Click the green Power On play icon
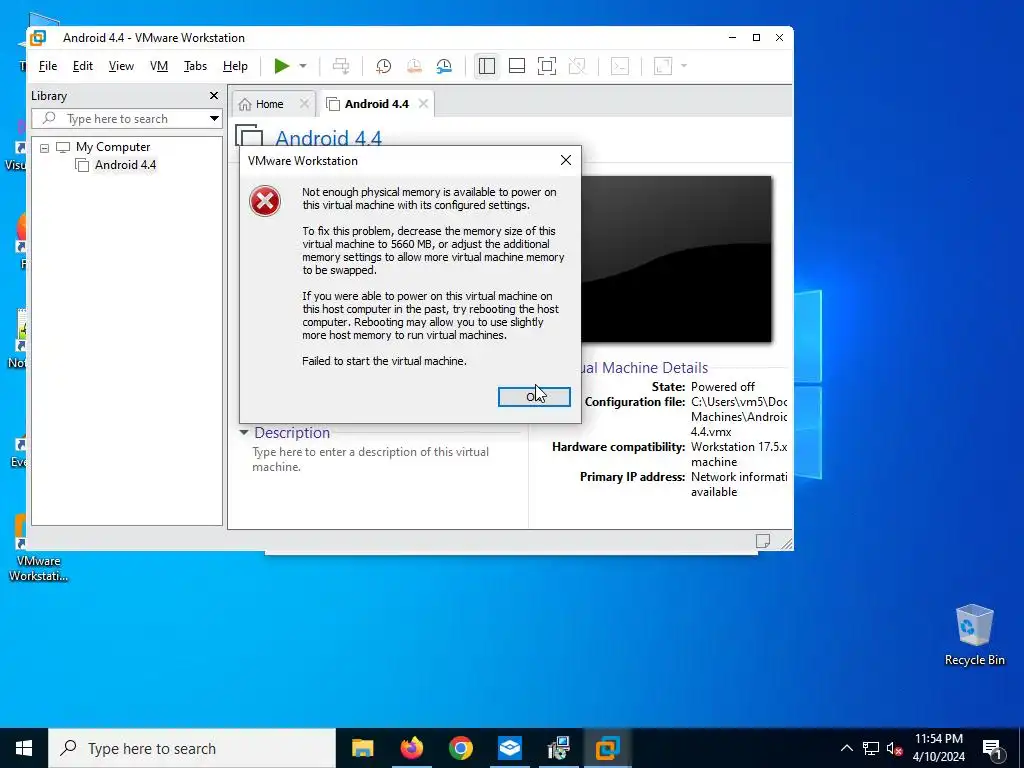The image size is (1024, 768). [x=281, y=66]
